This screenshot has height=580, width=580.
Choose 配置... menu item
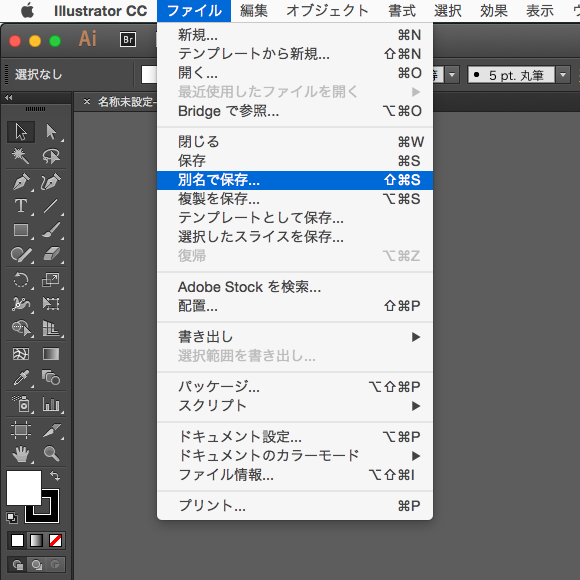(295, 306)
